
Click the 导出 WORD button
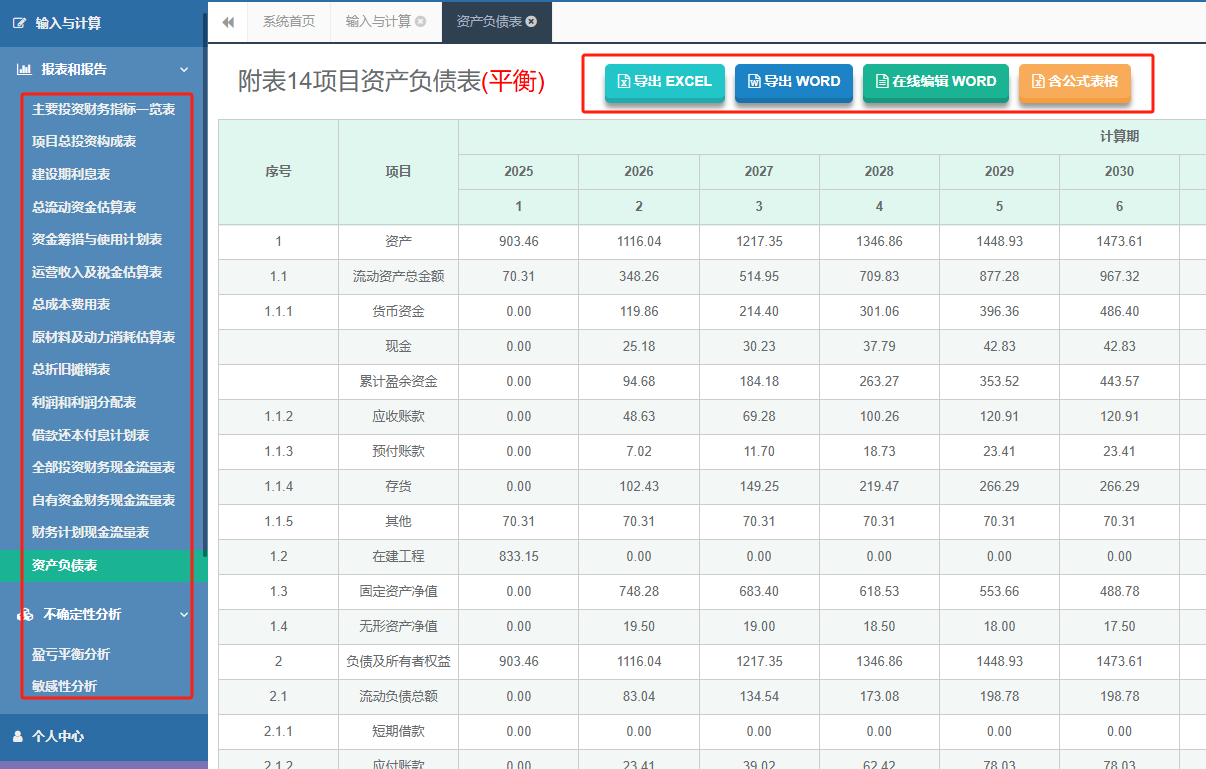(x=793, y=82)
